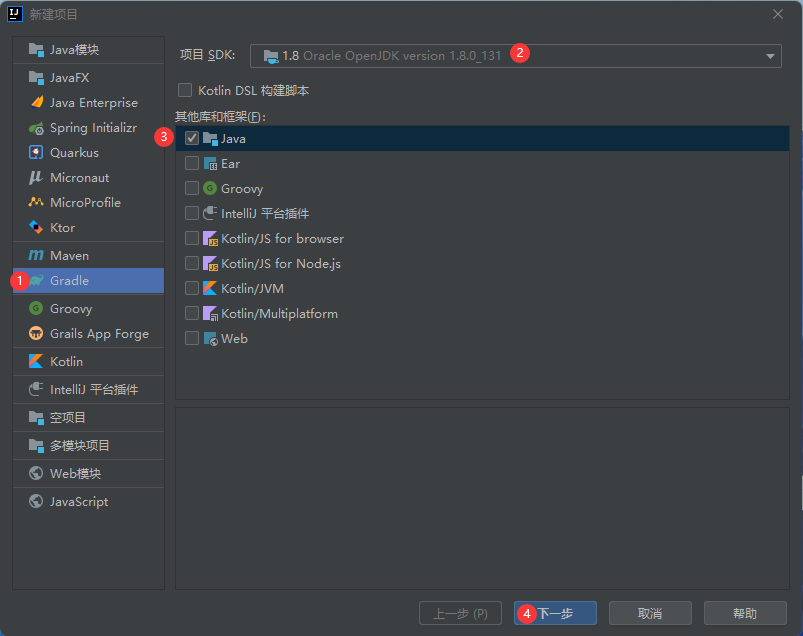This screenshot has height=636, width=803.
Task: Click the Spring Initializr leaf icon
Action: pos(36,128)
